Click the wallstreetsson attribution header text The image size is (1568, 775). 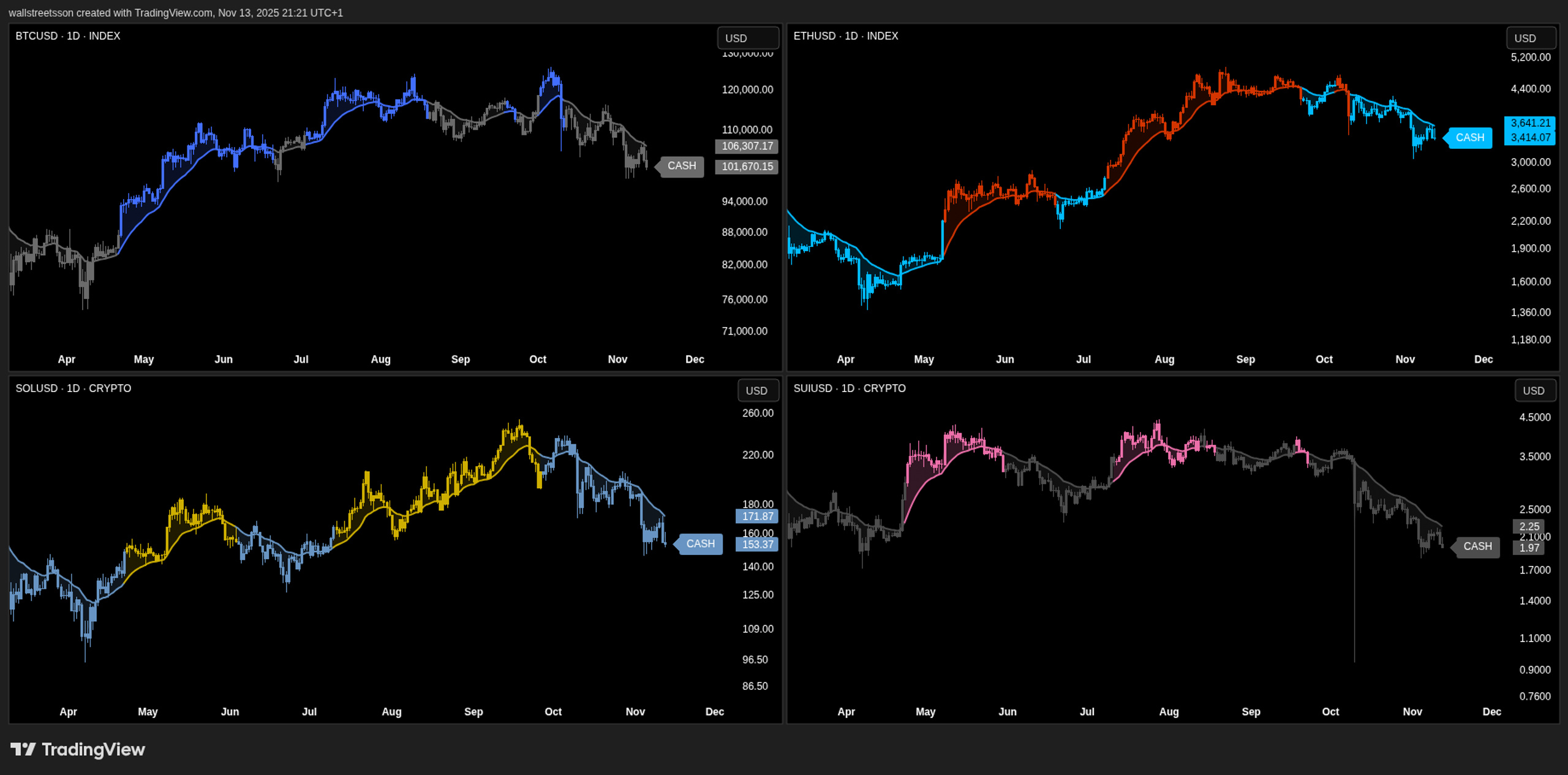(x=175, y=13)
